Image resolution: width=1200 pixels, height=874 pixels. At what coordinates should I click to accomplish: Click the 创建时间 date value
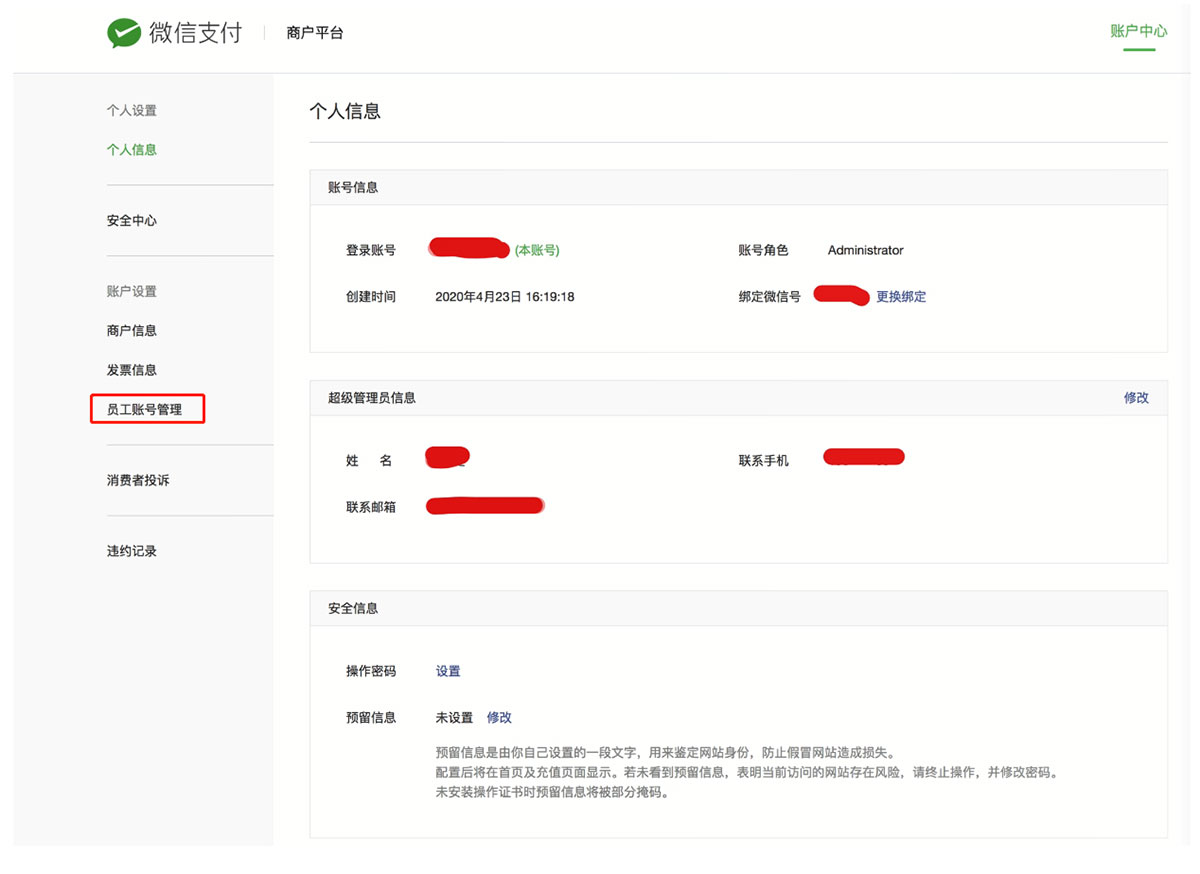click(x=504, y=297)
